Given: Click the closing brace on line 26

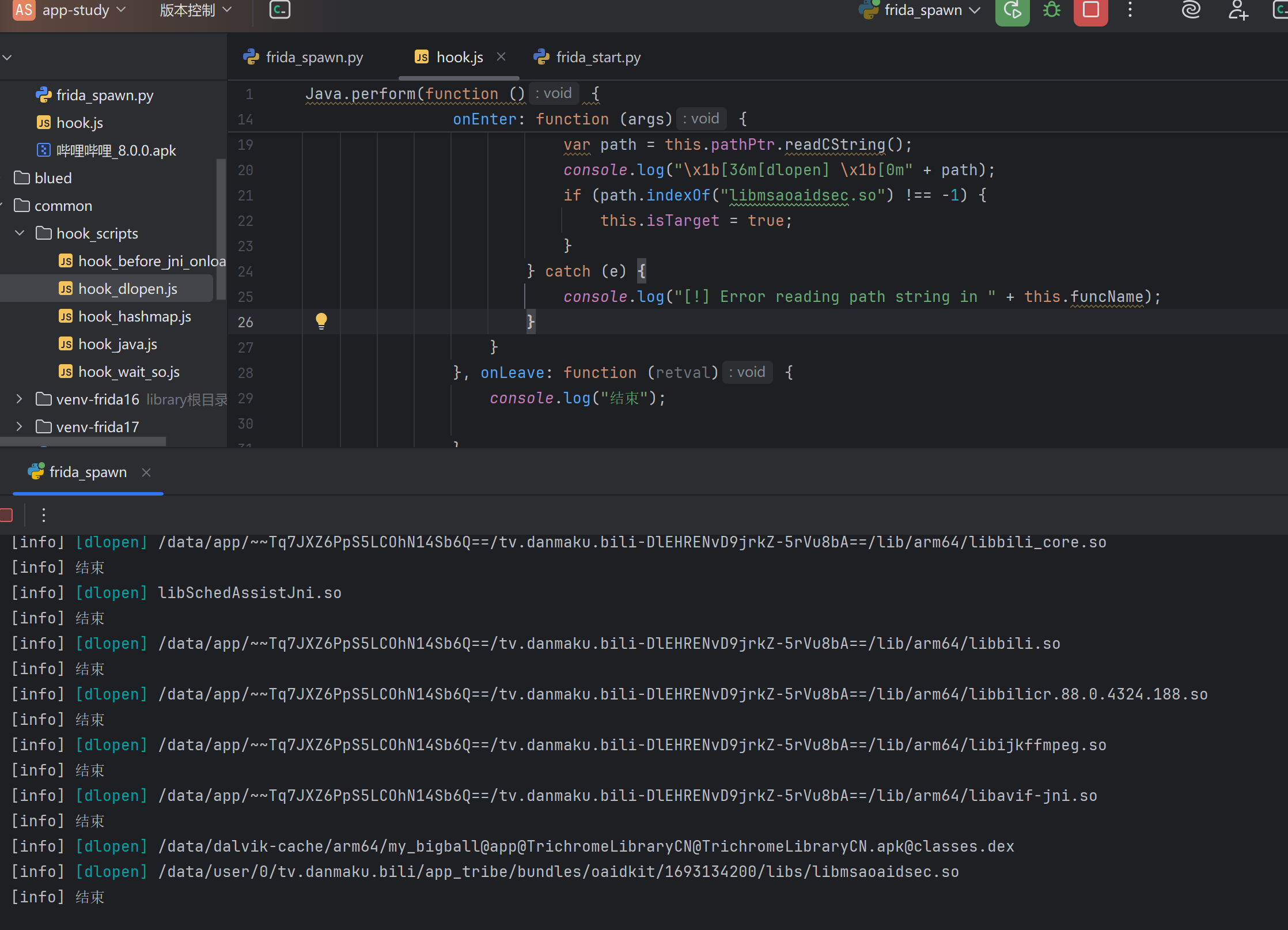Looking at the screenshot, I should tap(531, 321).
